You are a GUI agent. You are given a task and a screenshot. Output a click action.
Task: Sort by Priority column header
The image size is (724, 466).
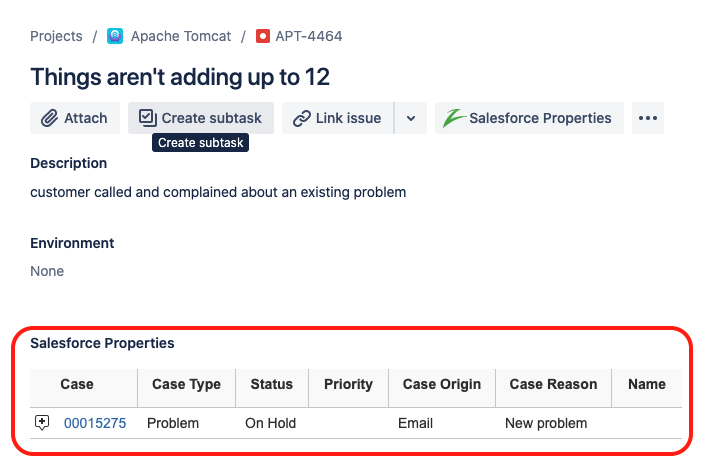(348, 384)
